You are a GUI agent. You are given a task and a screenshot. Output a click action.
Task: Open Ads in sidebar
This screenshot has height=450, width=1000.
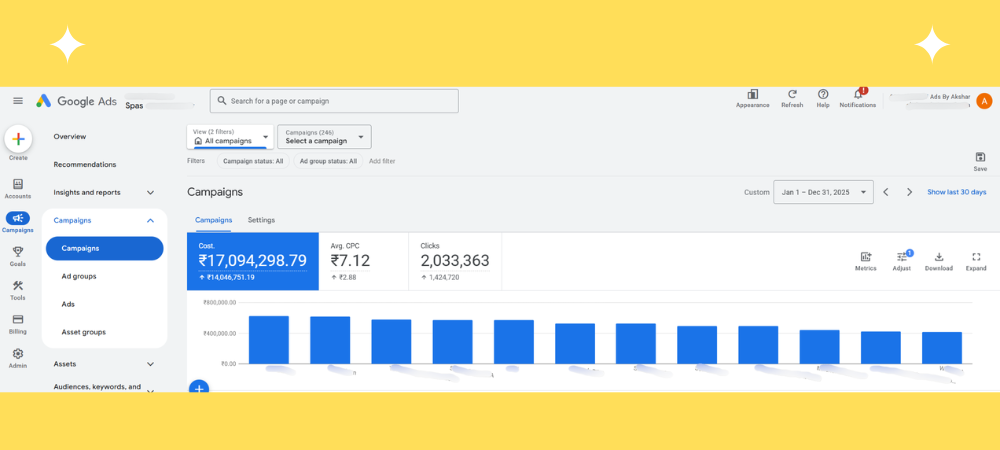[x=68, y=304]
